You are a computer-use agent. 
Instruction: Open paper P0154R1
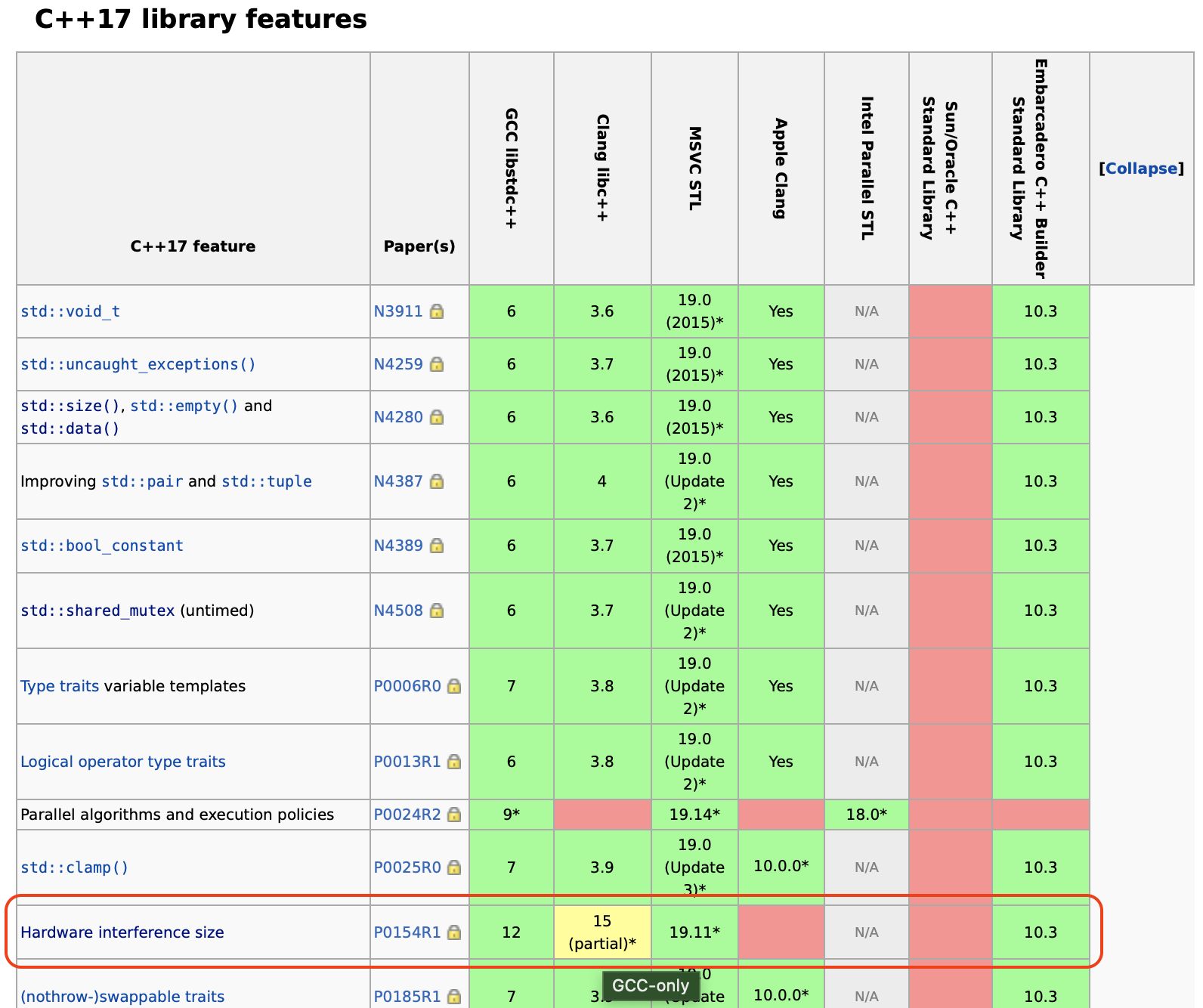[x=407, y=932]
